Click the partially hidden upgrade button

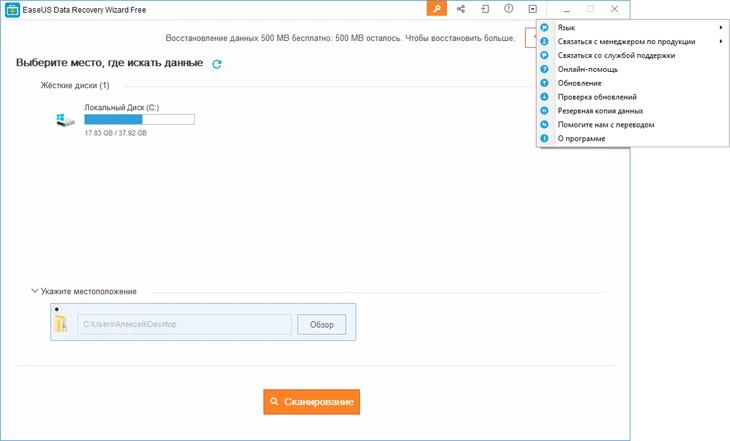point(531,38)
